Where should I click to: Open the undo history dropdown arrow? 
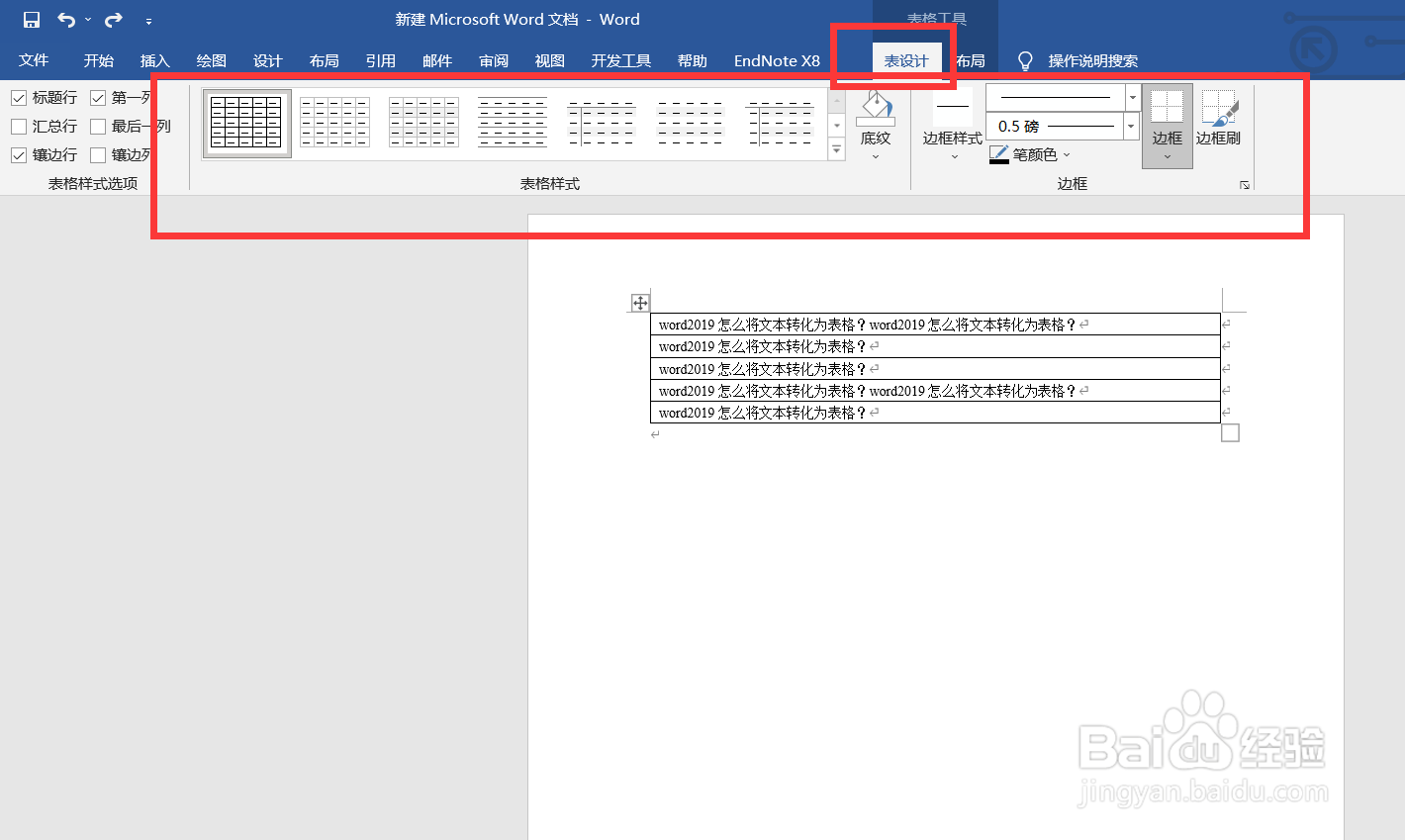pyautogui.click(x=88, y=20)
